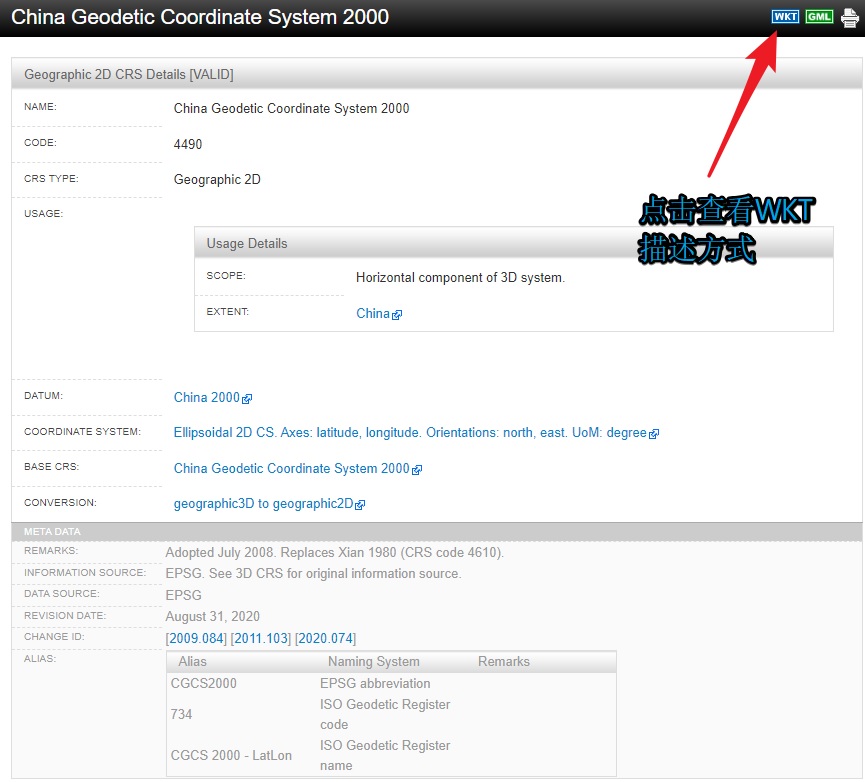Open the GML format view icon
The width and height of the screenshot is (865, 782).
[x=819, y=17]
